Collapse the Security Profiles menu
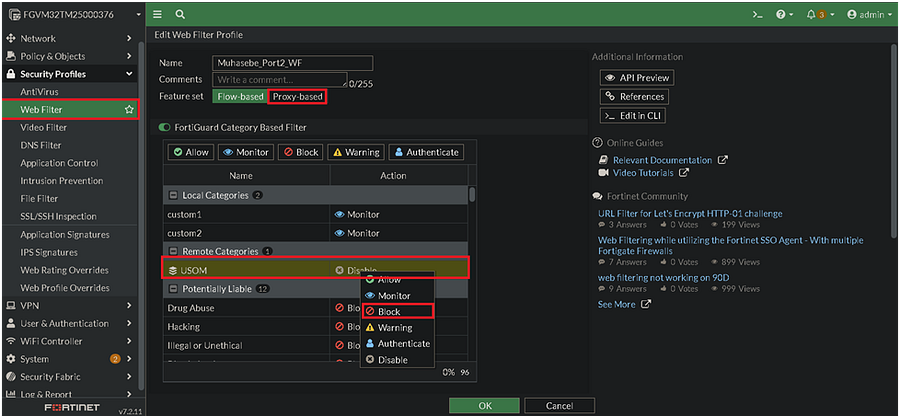The width and height of the screenshot is (900, 418). click(x=69, y=74)
